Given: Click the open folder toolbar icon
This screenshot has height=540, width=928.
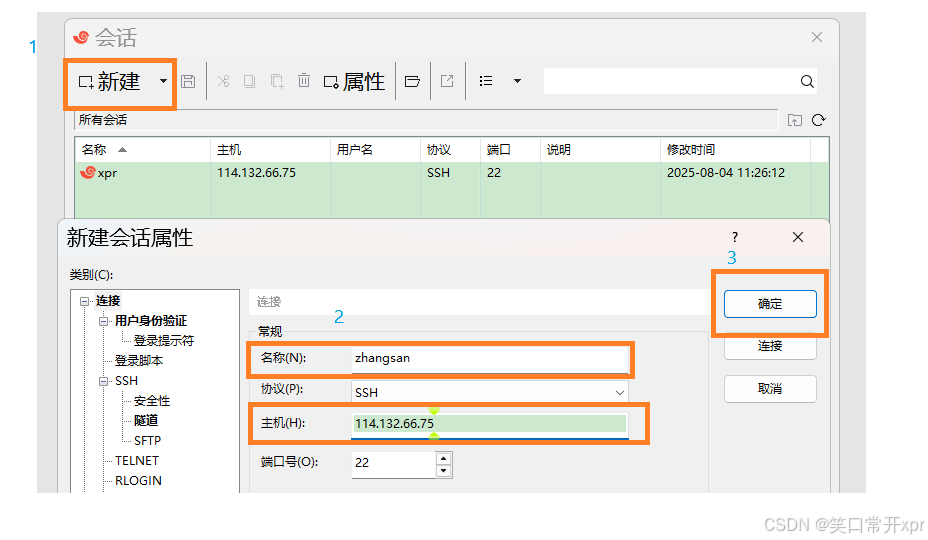Looking at the screenshot, I should (x=412, y=82).
